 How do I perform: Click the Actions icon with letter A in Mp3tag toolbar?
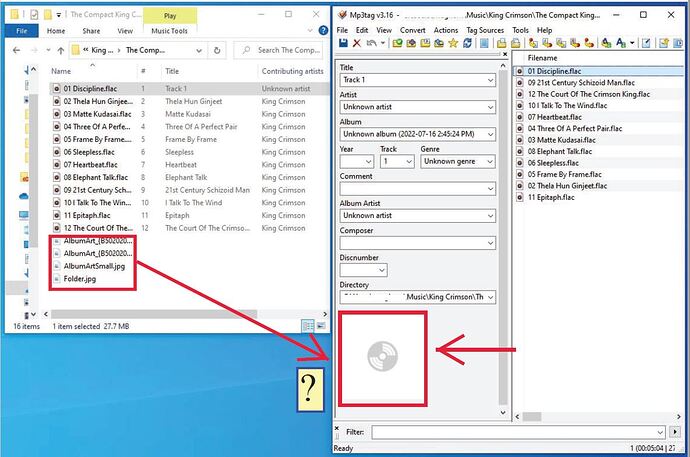click(606, 43)
